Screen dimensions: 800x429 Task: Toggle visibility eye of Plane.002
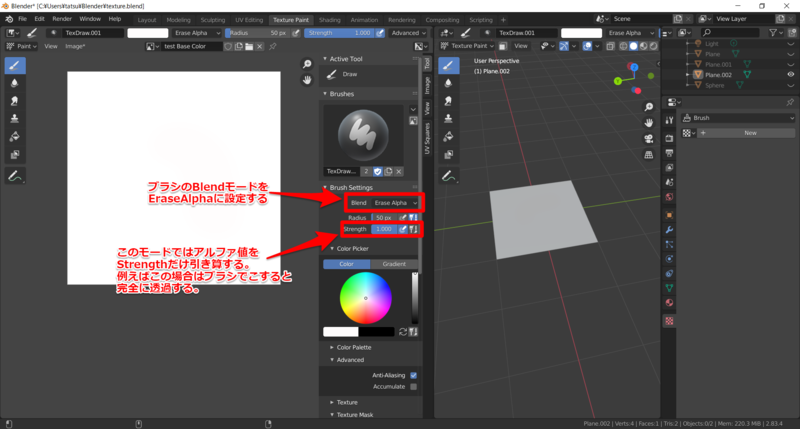[791, 74]
